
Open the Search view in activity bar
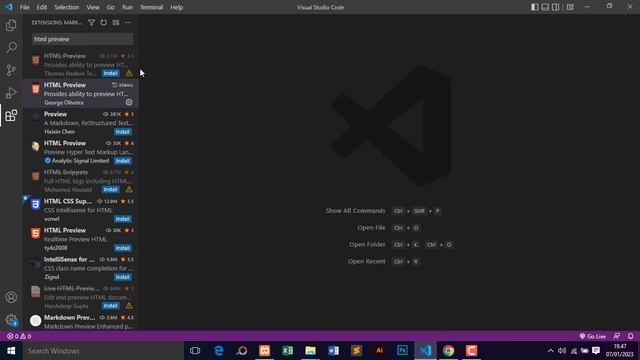tap(11, 48)
